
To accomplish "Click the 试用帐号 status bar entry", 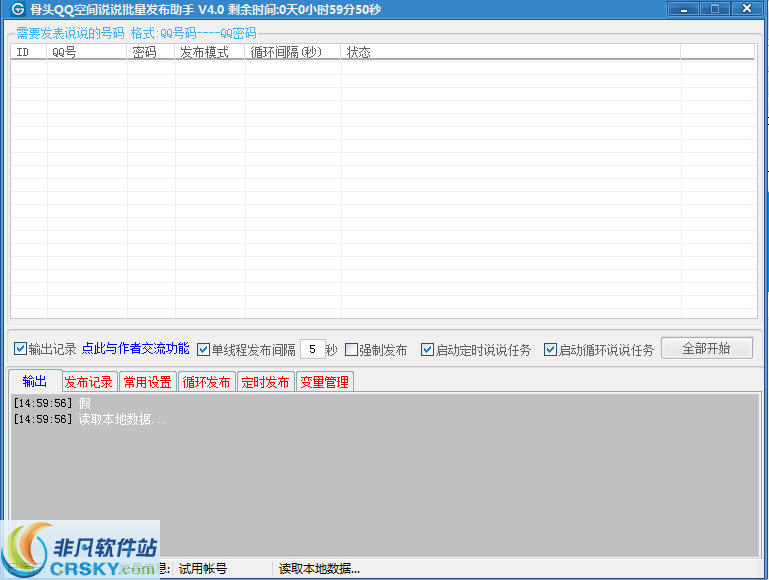I will pyautogui.click(x=203, y=569).
